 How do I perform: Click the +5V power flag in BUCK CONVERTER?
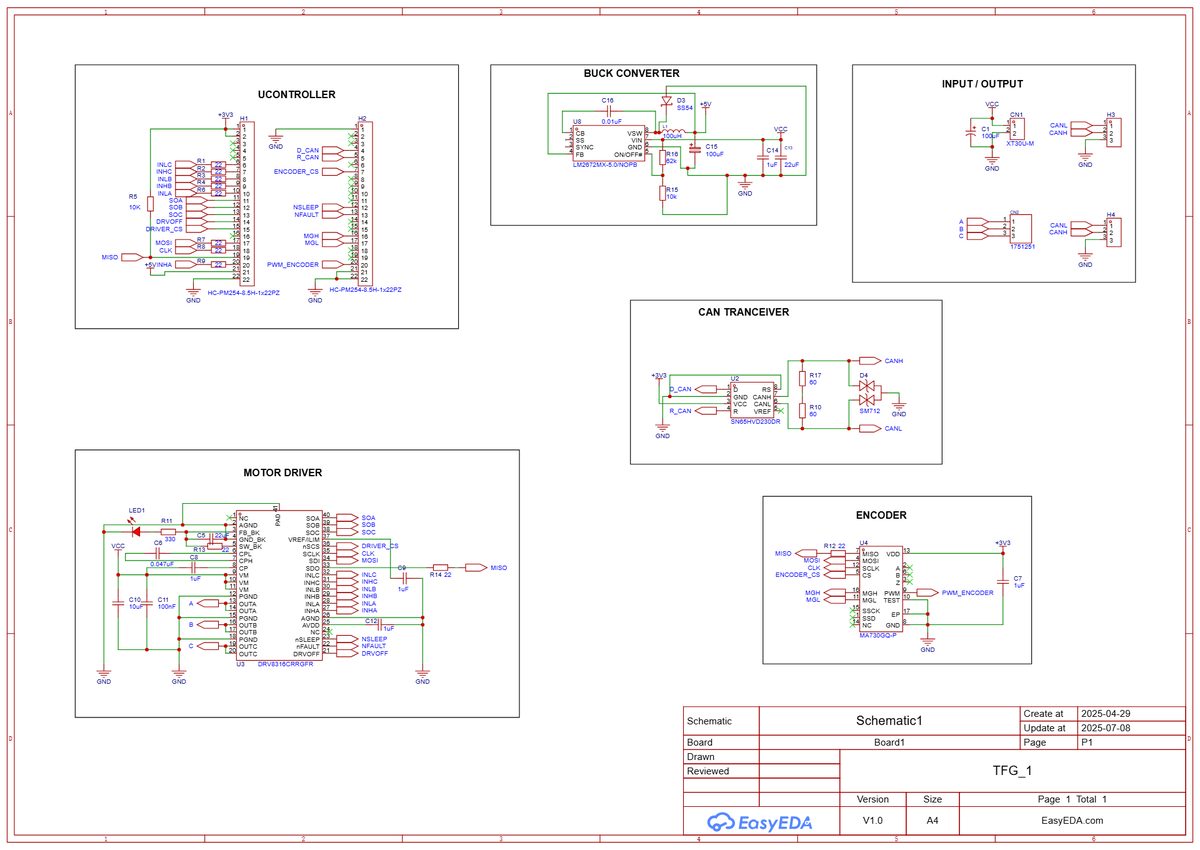705,105
